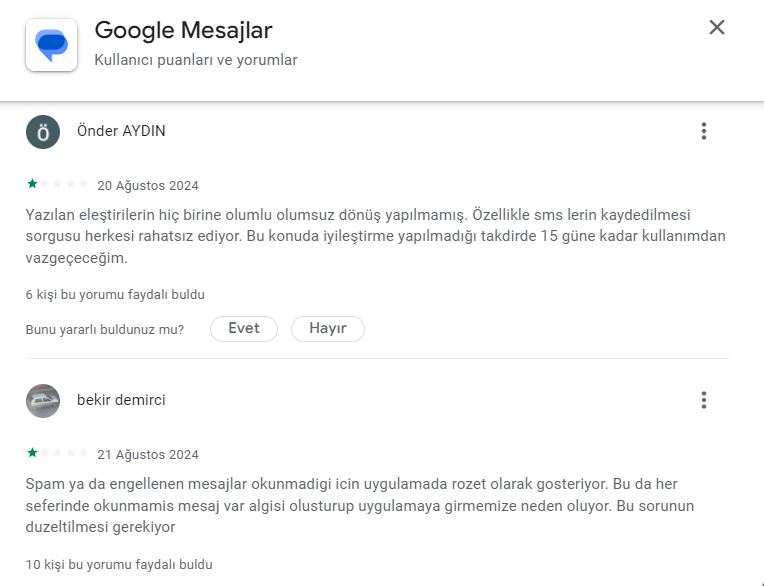This screenshot has width=764, height=586.
Task: Click the green star on bekir demirci's rating
Action: (x=32, y=453)
